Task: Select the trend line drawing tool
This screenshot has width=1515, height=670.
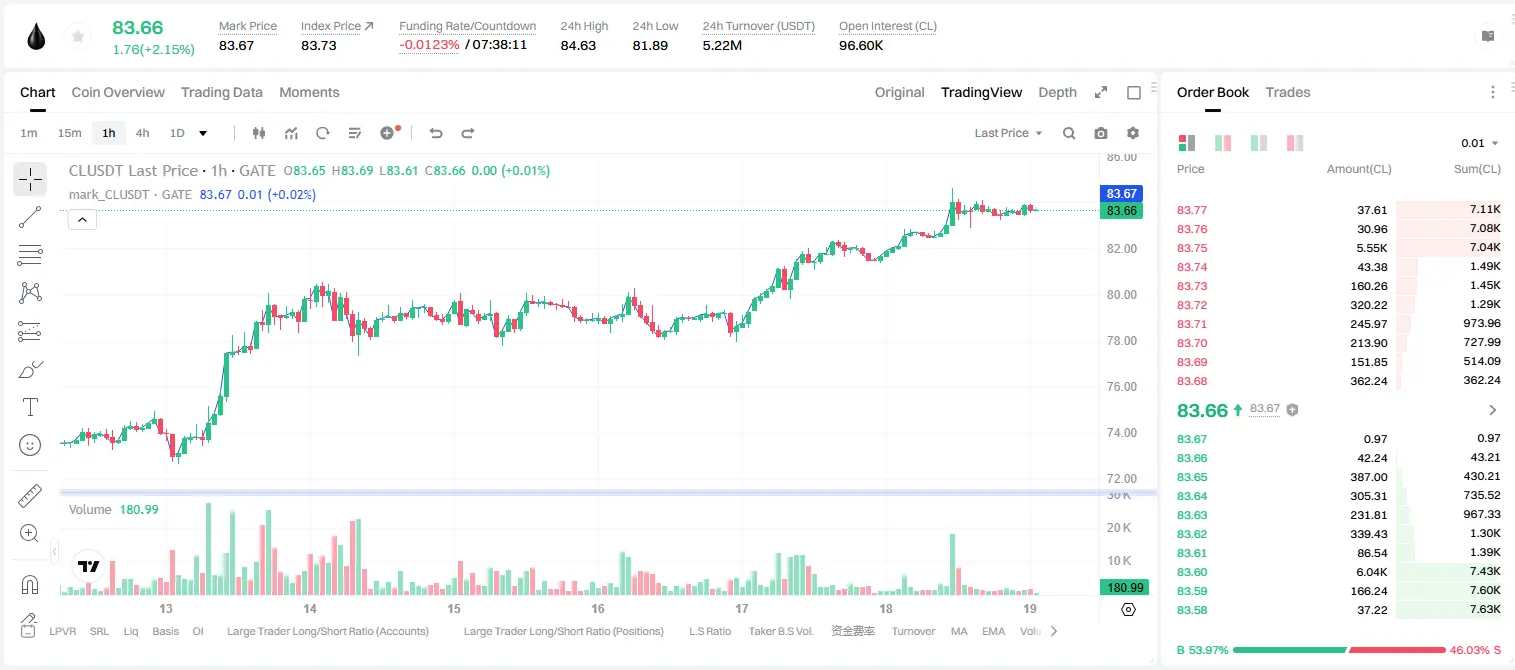Action: (x=30, y=217)
